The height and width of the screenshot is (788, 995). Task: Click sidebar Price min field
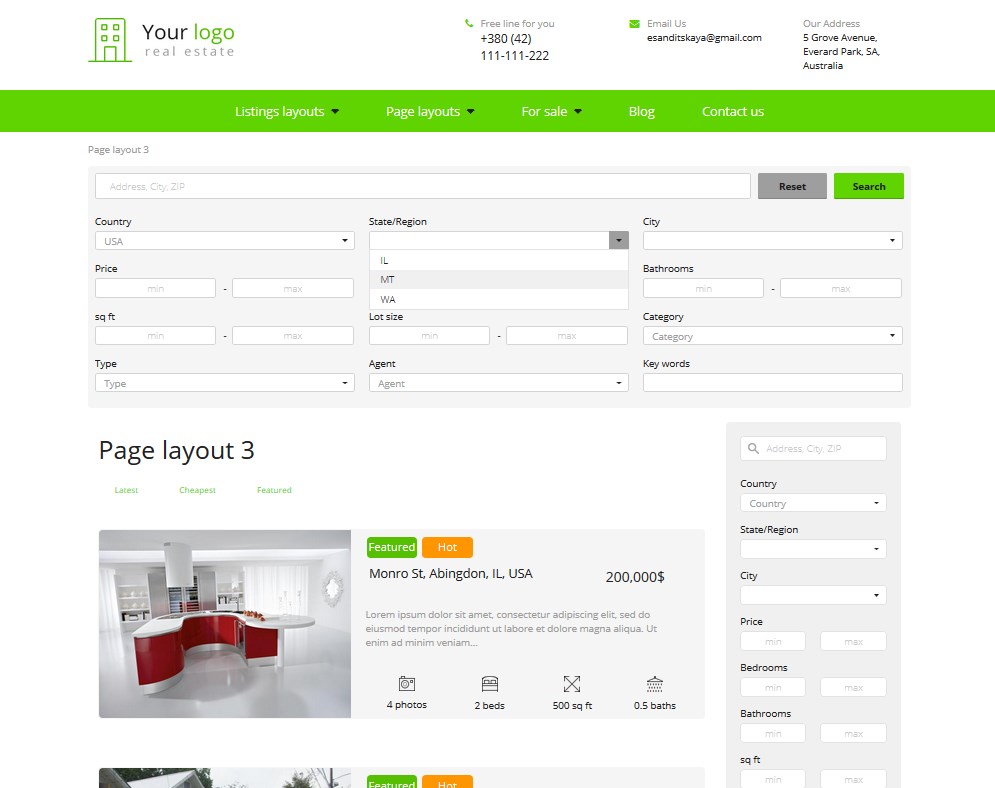pos(773,641)
